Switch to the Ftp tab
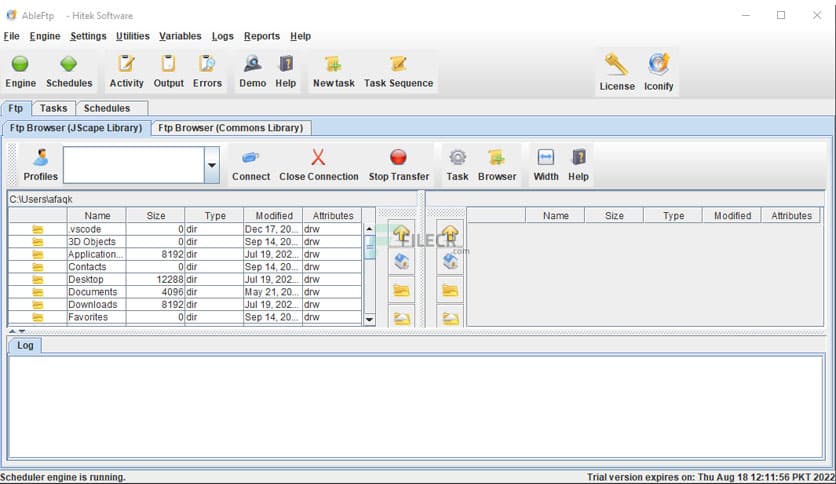 point(16,108)
